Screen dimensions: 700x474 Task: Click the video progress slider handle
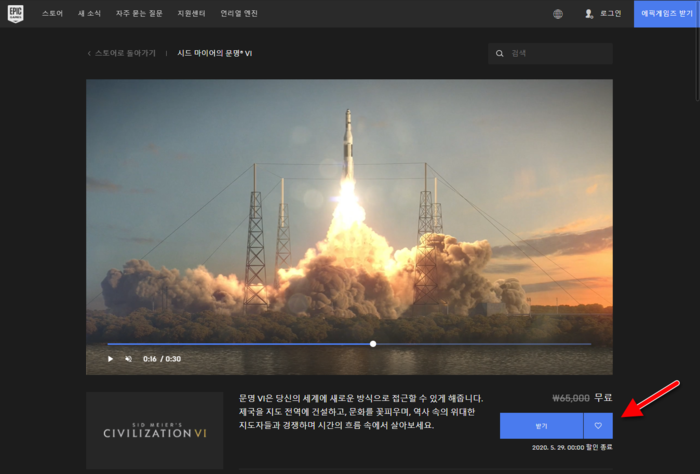[x=373, y=344]
